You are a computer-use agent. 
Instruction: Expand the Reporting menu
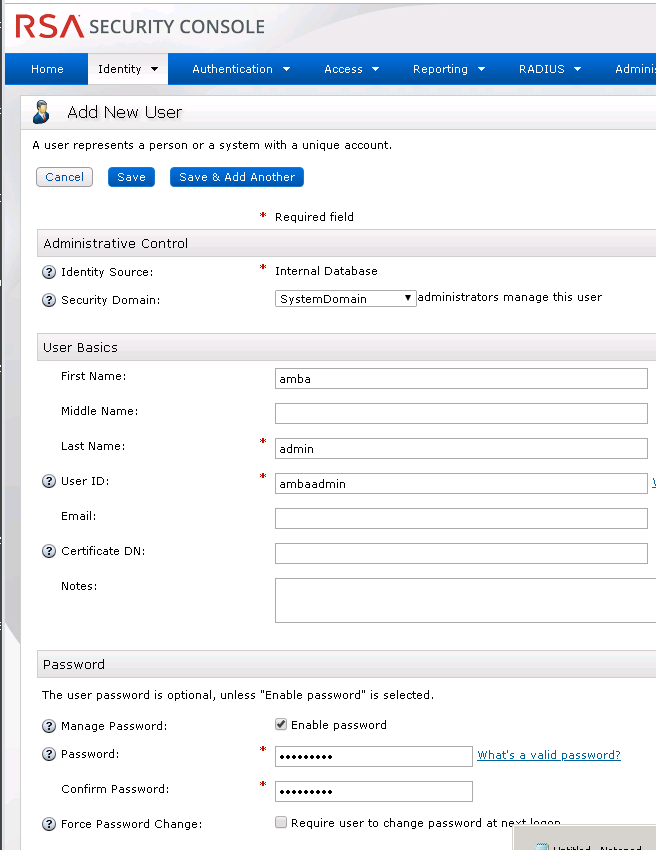448,69
